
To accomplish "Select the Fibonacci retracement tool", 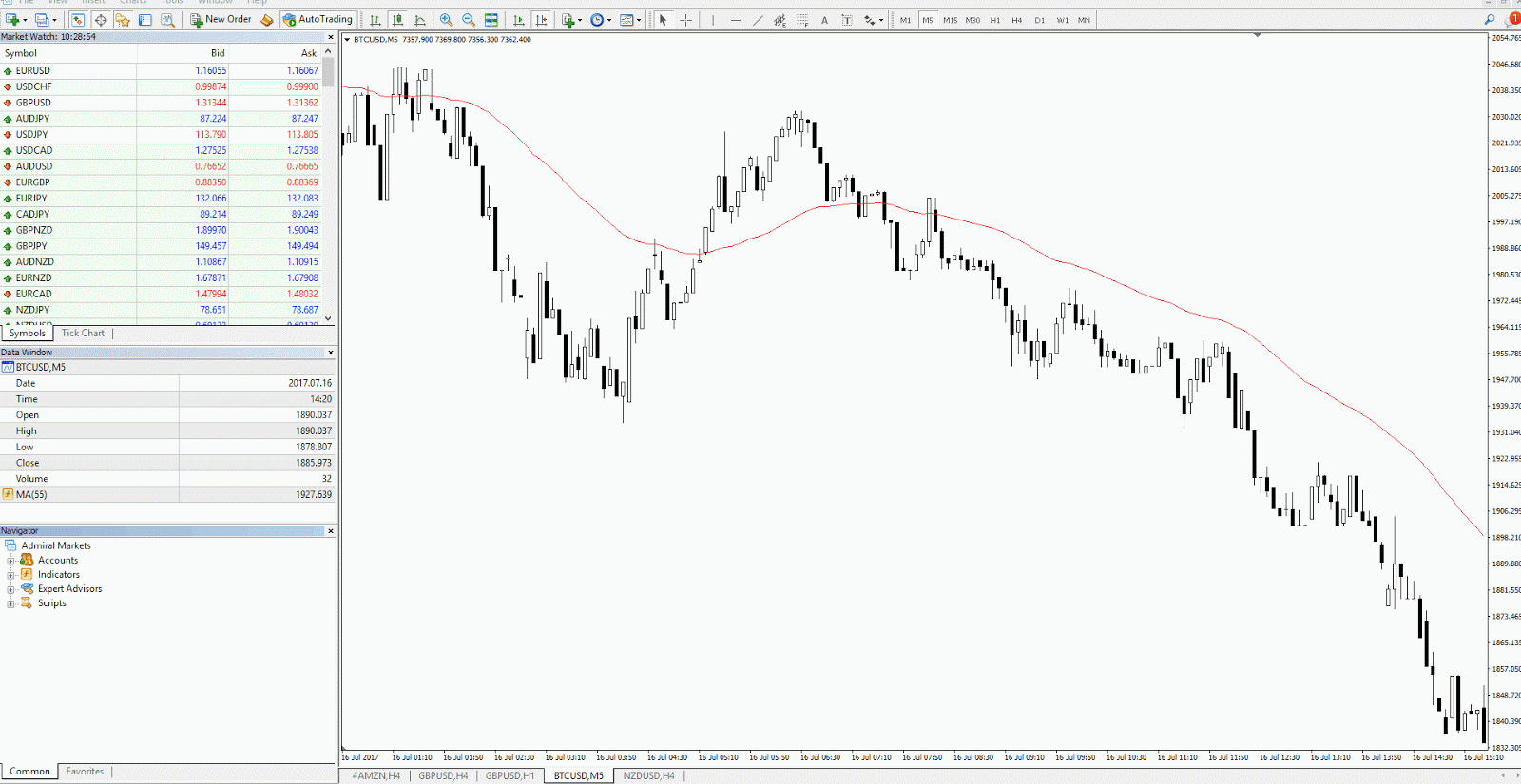I will (x=802, y=19).
